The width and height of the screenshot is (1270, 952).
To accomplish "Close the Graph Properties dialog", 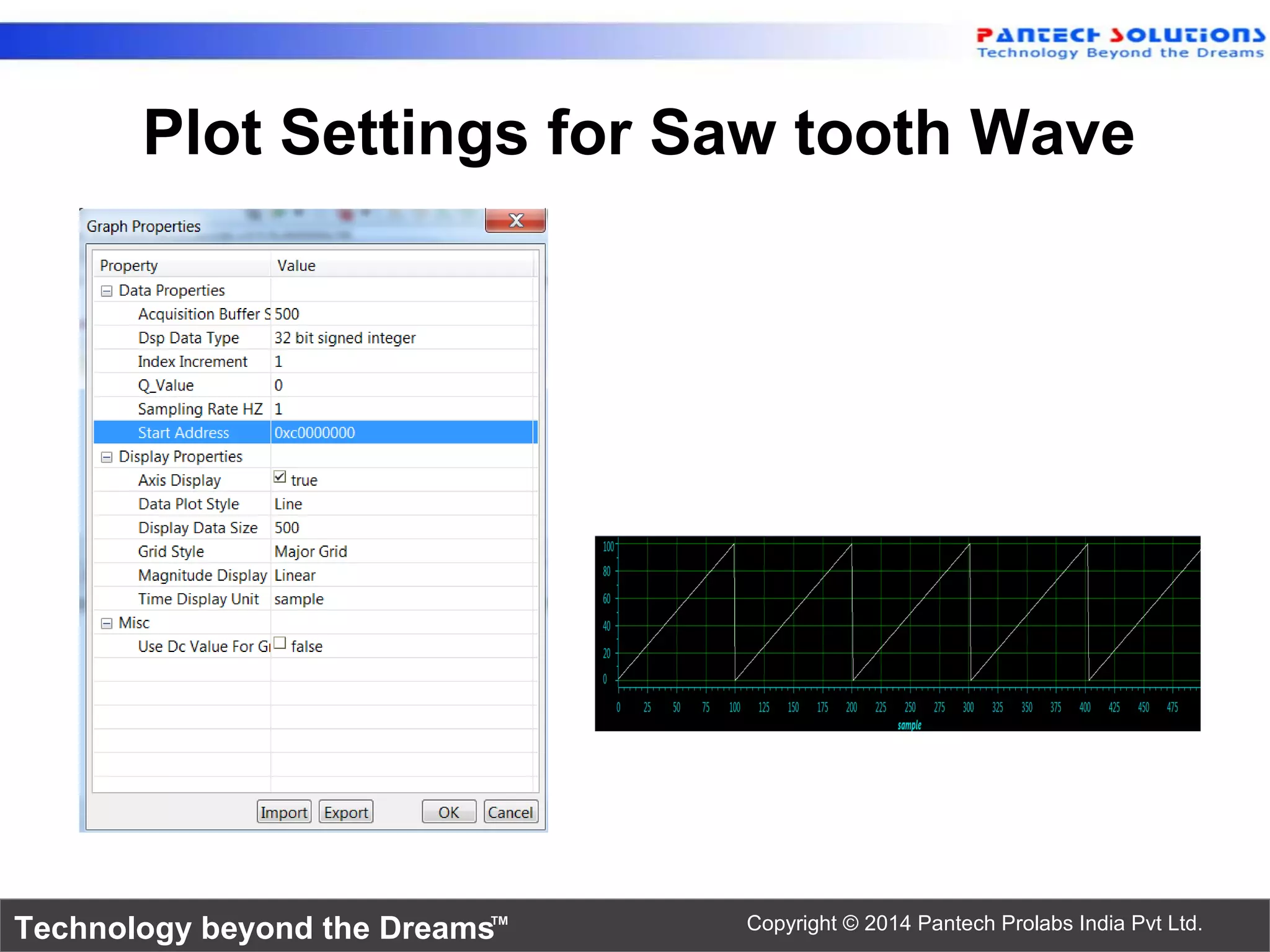I will 515,221.
